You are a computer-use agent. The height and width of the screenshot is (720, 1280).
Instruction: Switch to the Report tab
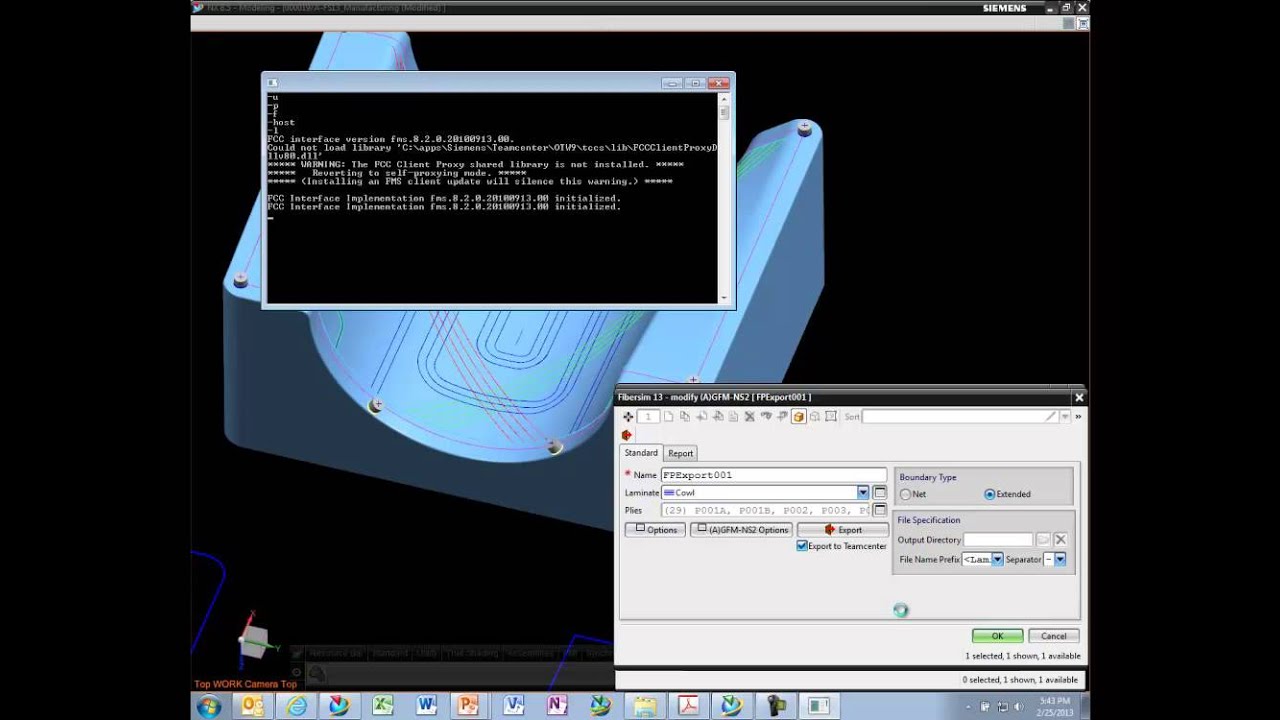[x=680, y=453]
